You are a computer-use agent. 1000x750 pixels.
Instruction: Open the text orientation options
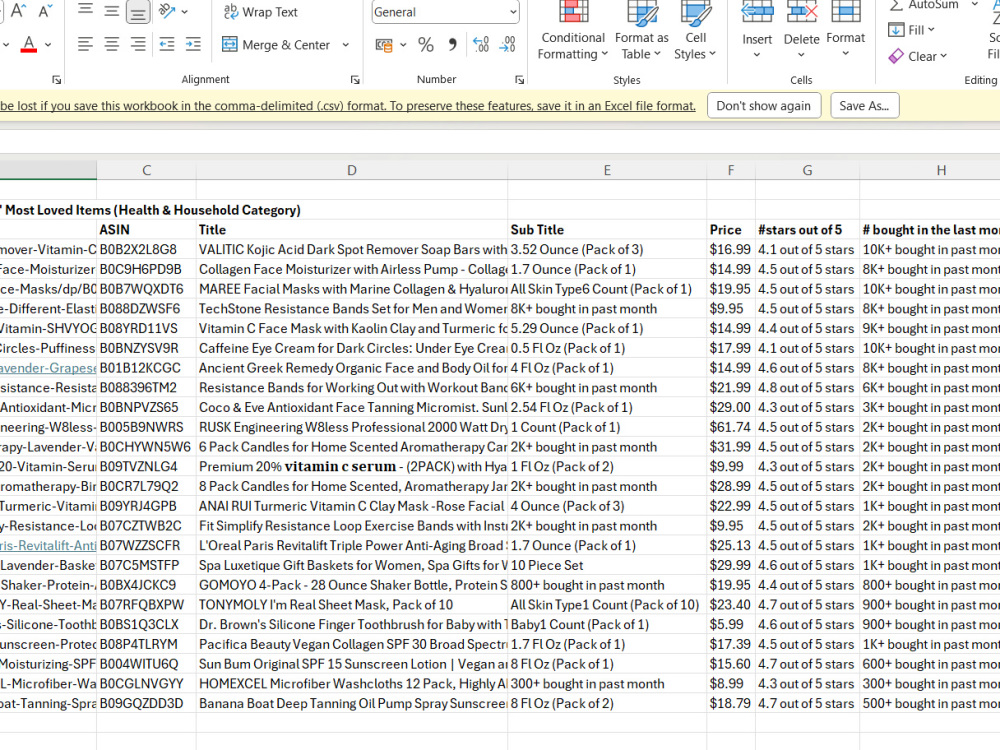click(168, 11)
